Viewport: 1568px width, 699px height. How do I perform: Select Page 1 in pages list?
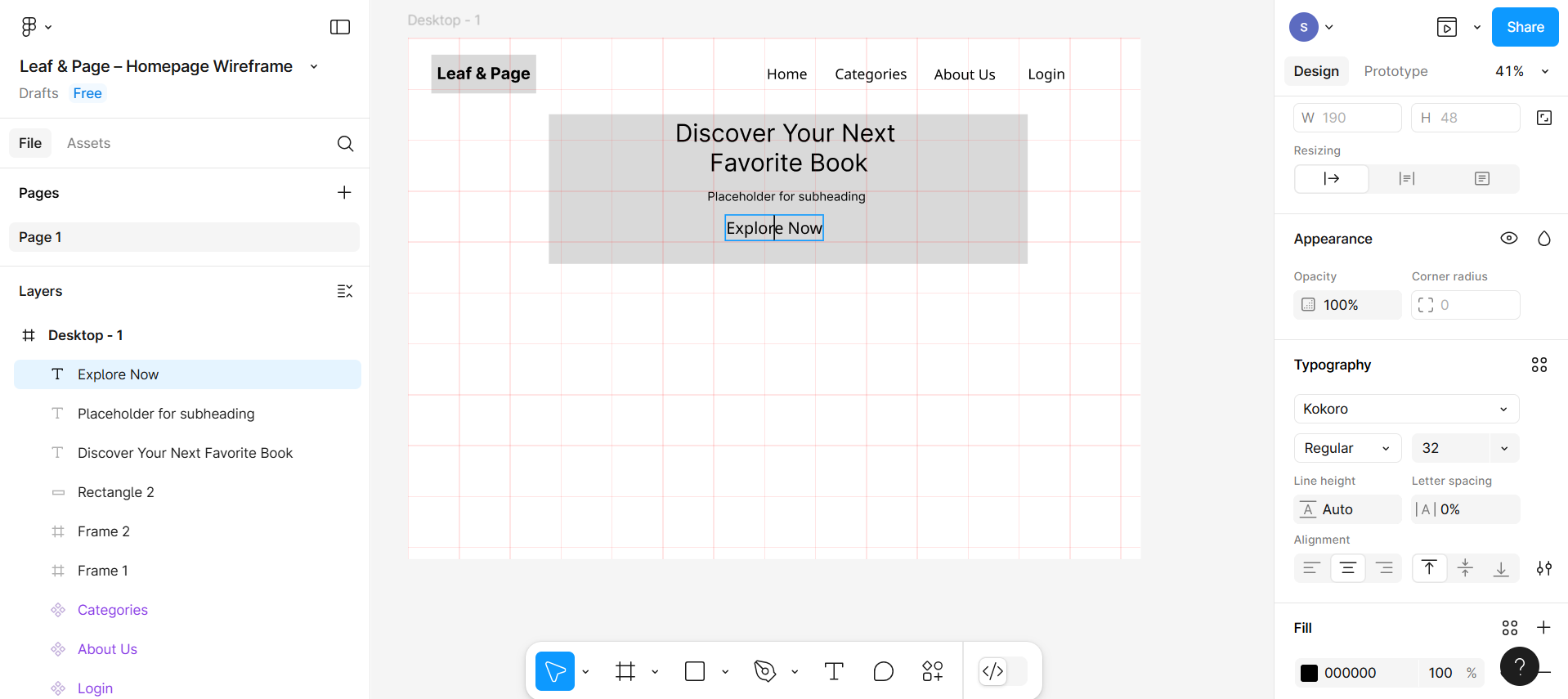point(185,237)
